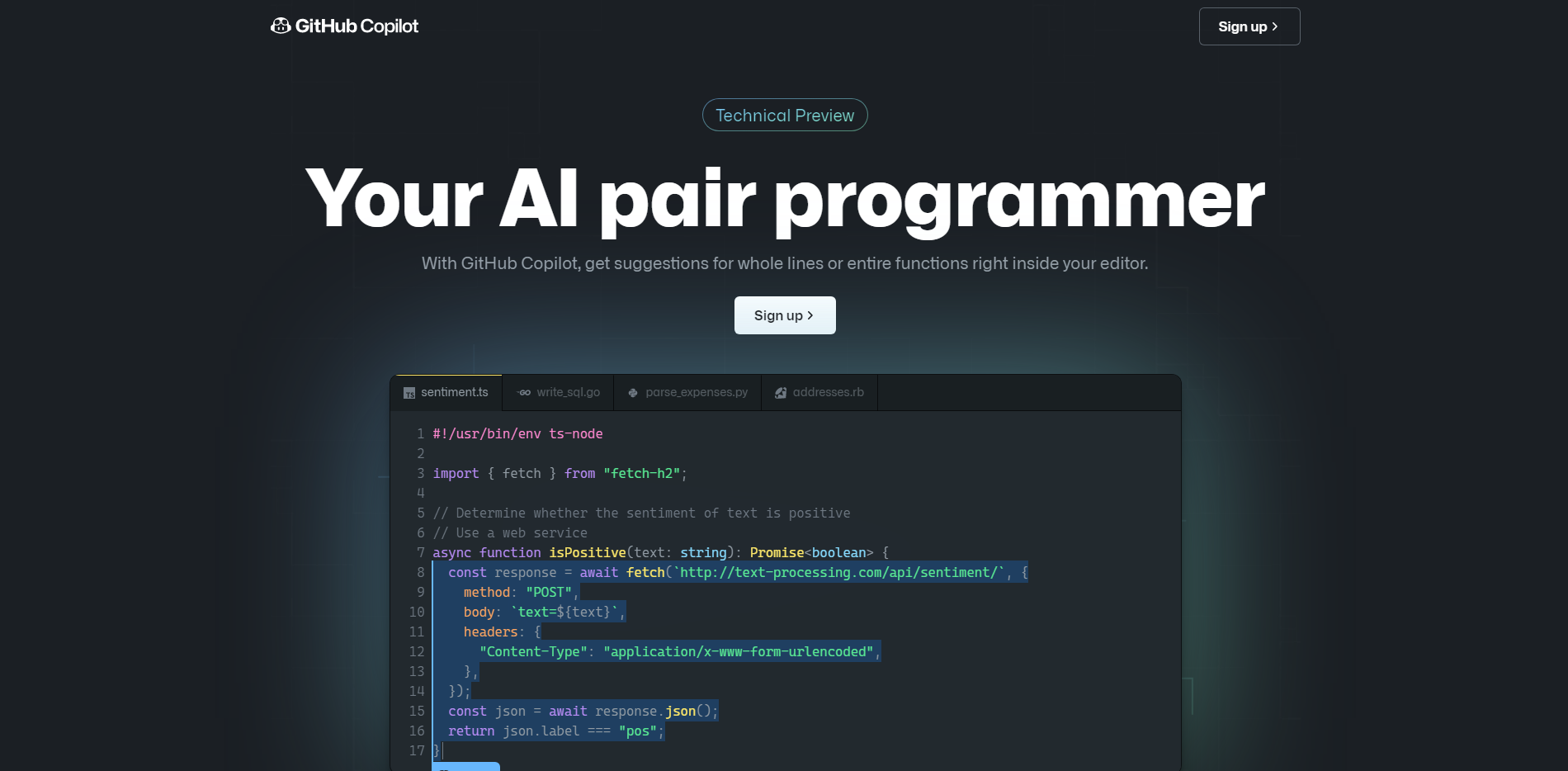Viewport: 1568px width, 771px height.
Task: Click the 'isPositive' function name
Action: [588, 553]
